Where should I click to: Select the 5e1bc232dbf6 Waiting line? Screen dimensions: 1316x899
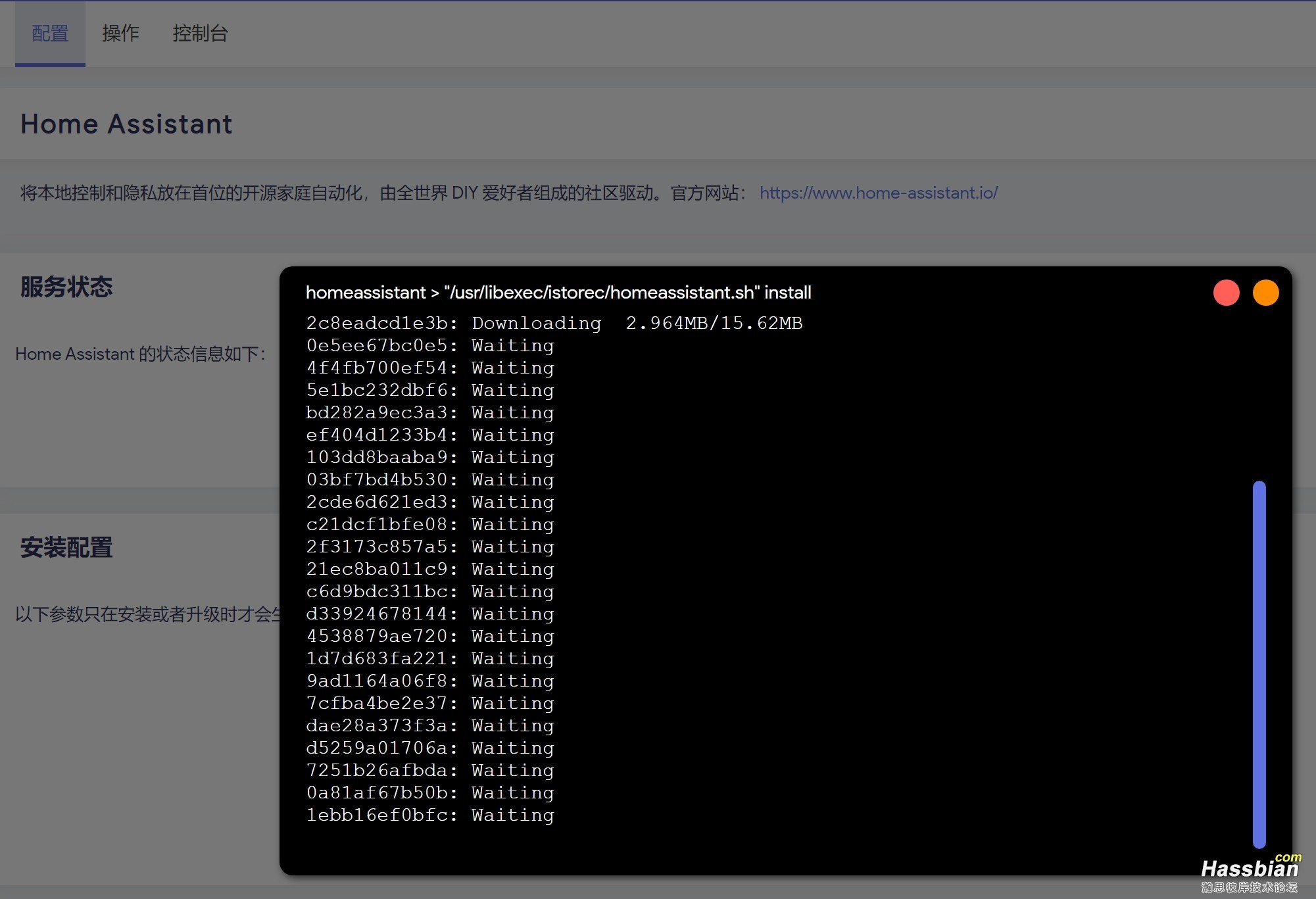[x=430, y=390]
